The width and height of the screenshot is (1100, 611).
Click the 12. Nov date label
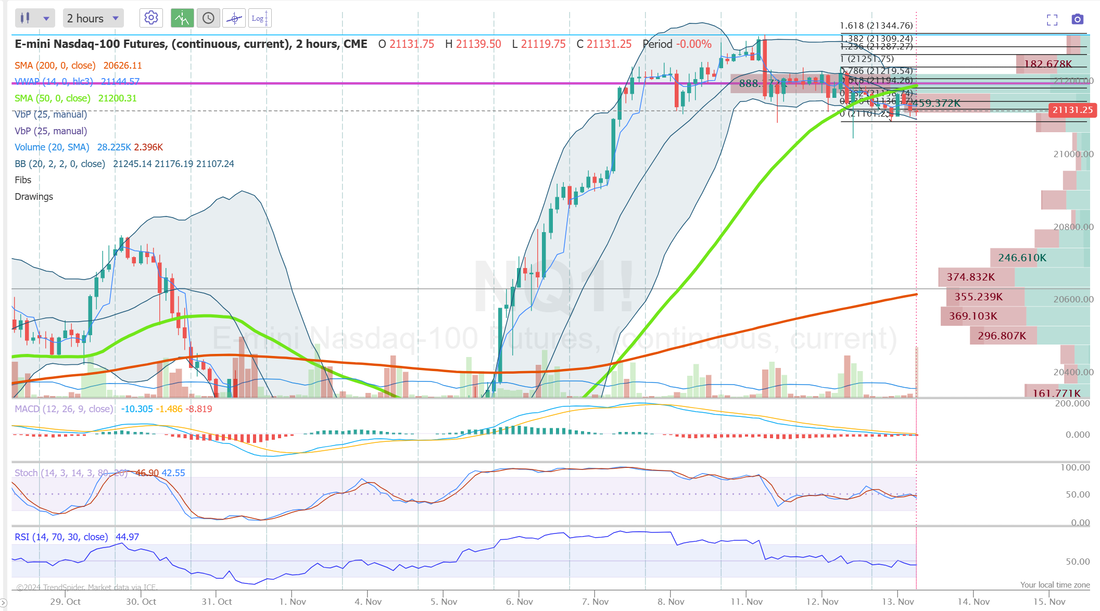click(822, 601)
